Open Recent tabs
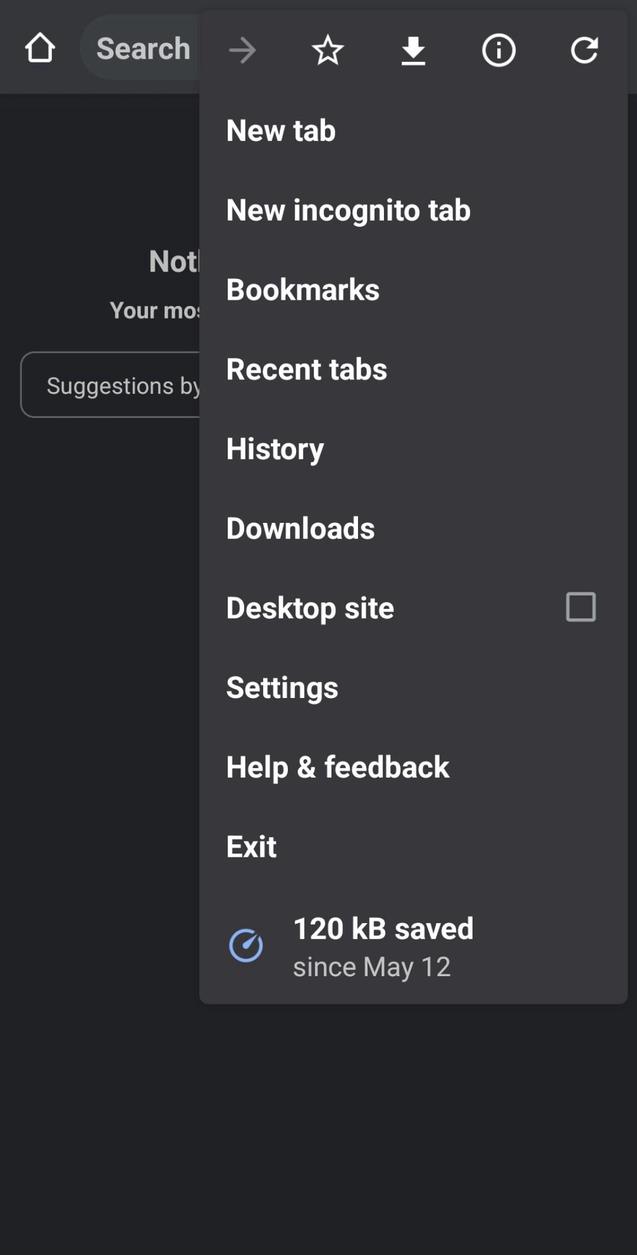Image resolution: width=637 pixels, height=1255 pixels. 306,369
